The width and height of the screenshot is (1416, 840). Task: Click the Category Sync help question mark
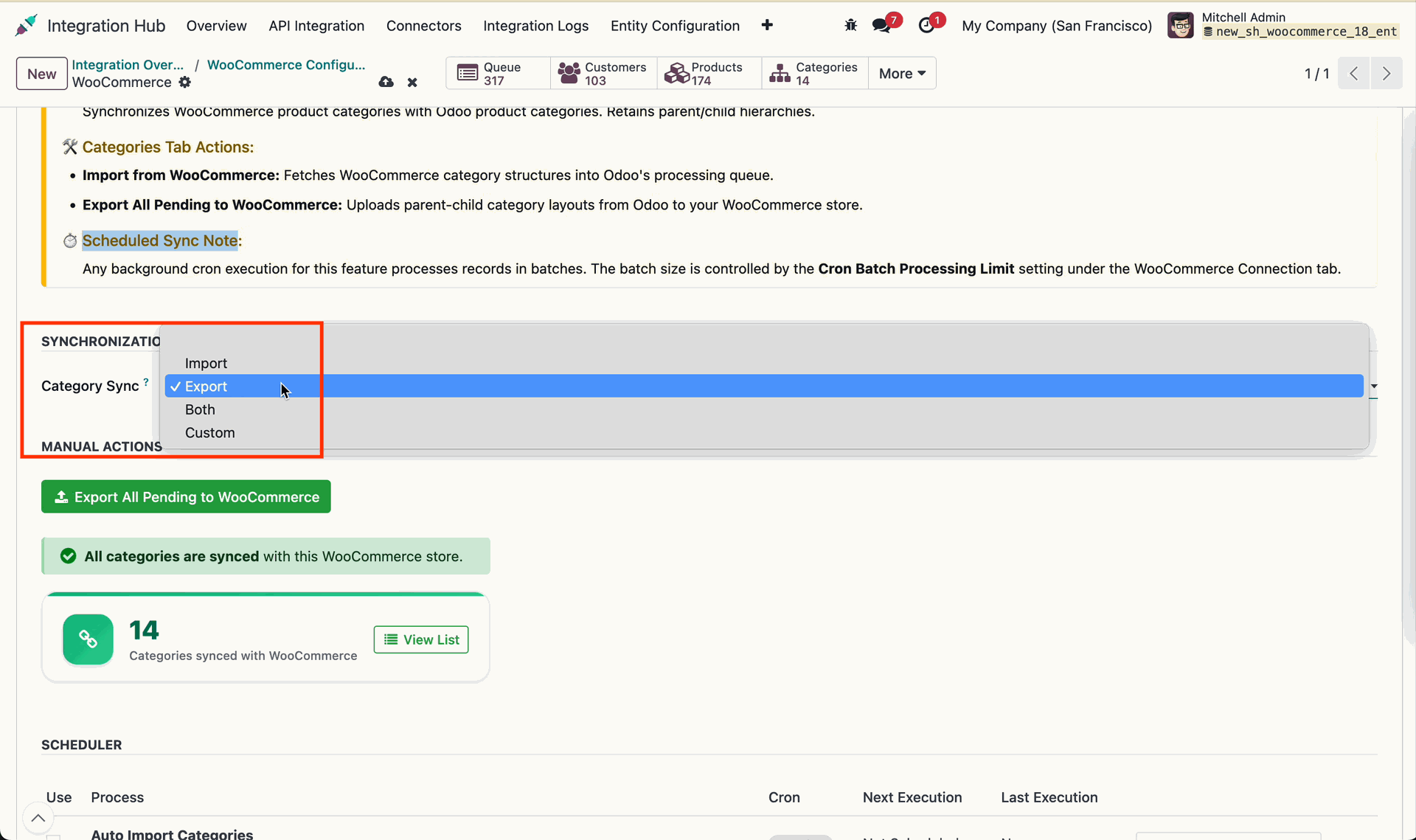146,382
